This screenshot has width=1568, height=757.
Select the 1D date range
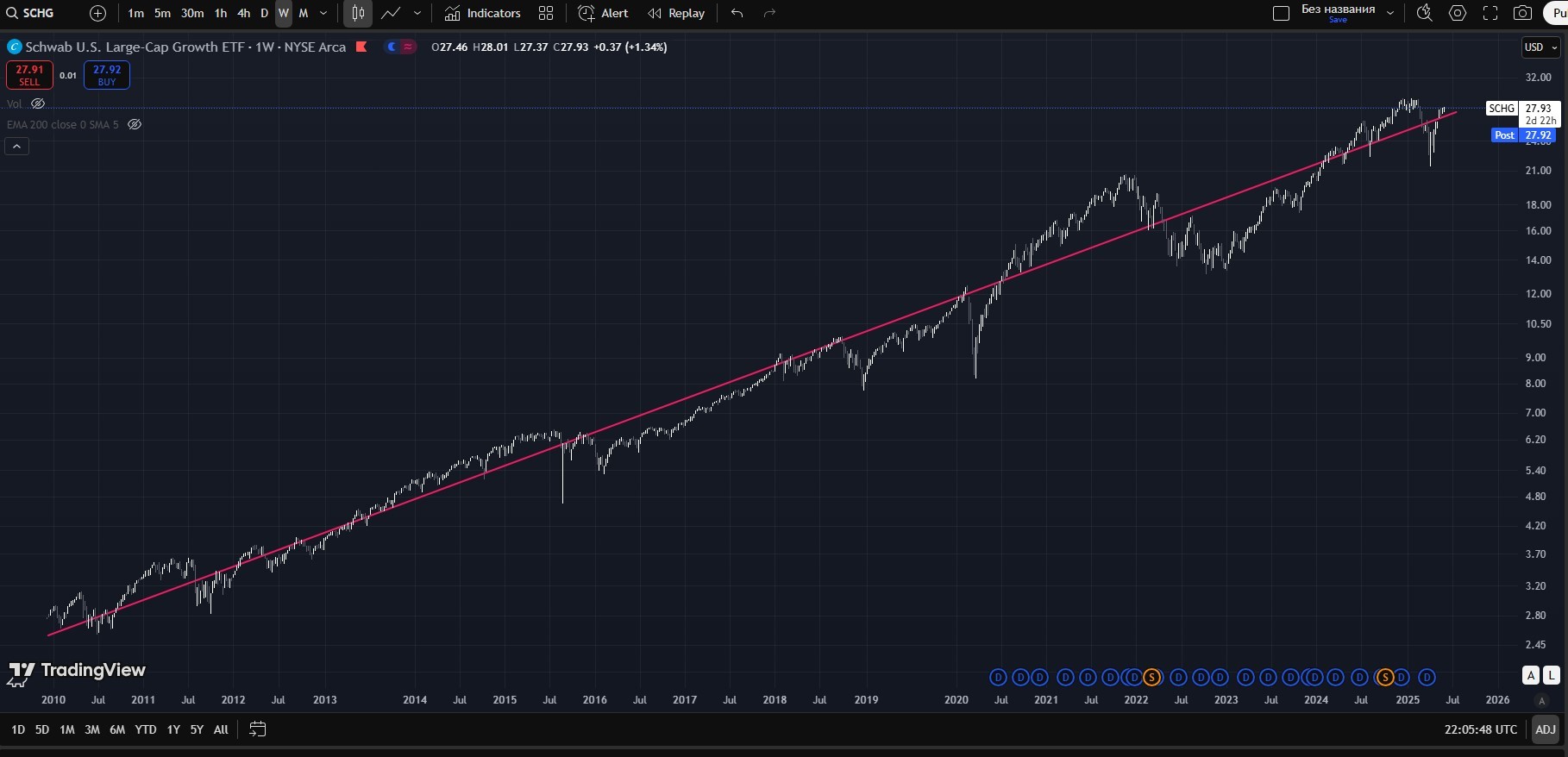point(18,729)
